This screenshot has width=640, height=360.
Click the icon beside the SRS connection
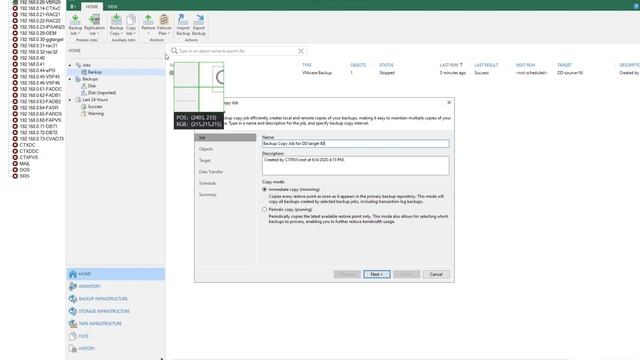coord(15,176)
